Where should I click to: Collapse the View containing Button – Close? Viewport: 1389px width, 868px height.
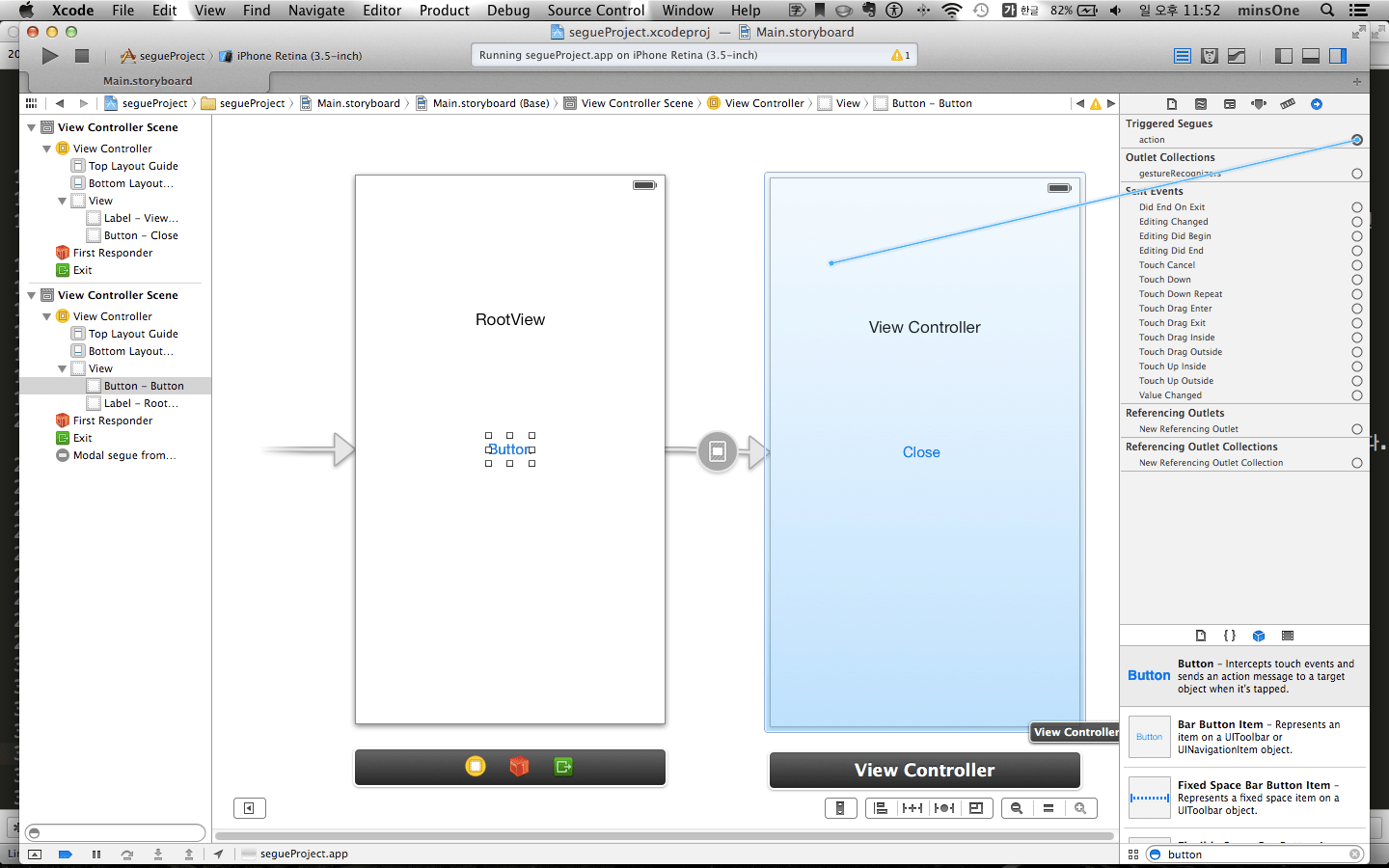coord(63,201)
